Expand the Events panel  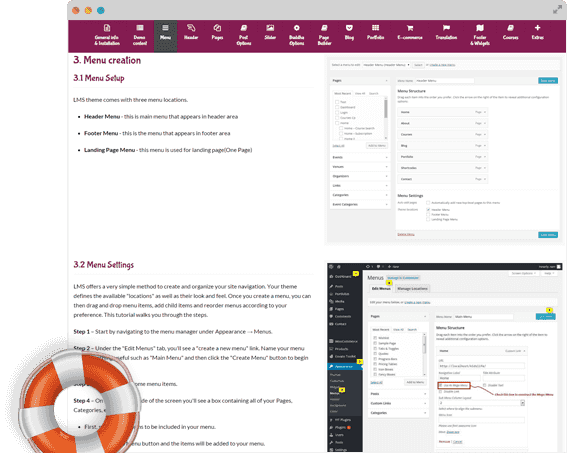360,157
